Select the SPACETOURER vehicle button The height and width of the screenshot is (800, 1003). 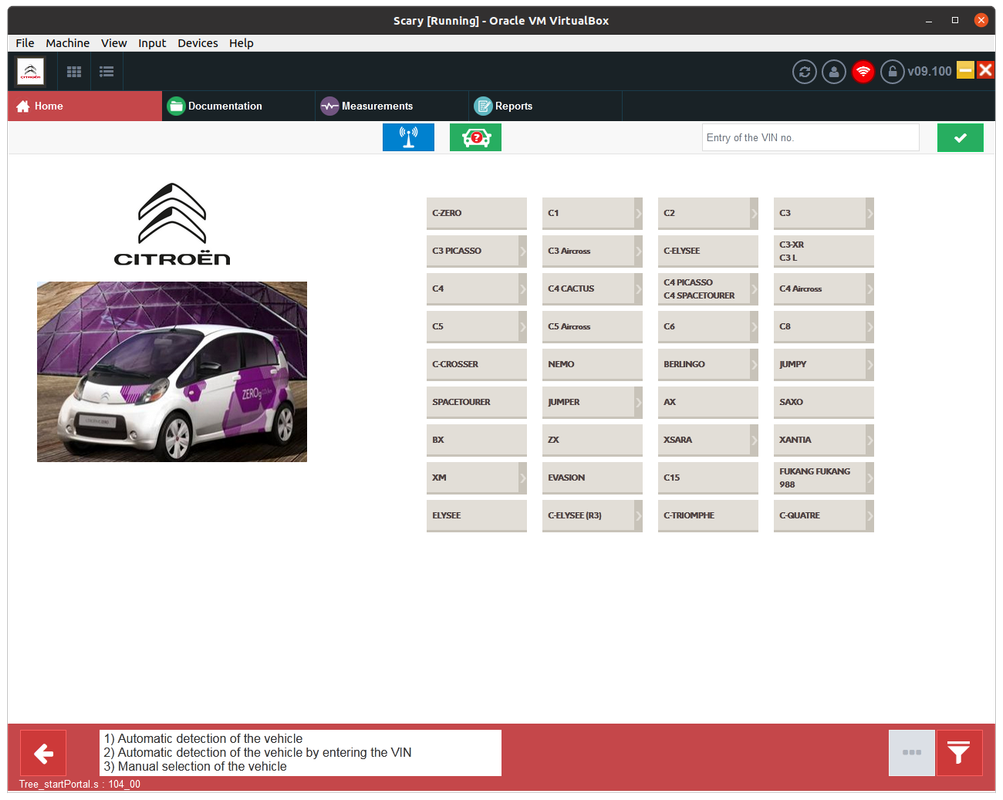[477, 402]
